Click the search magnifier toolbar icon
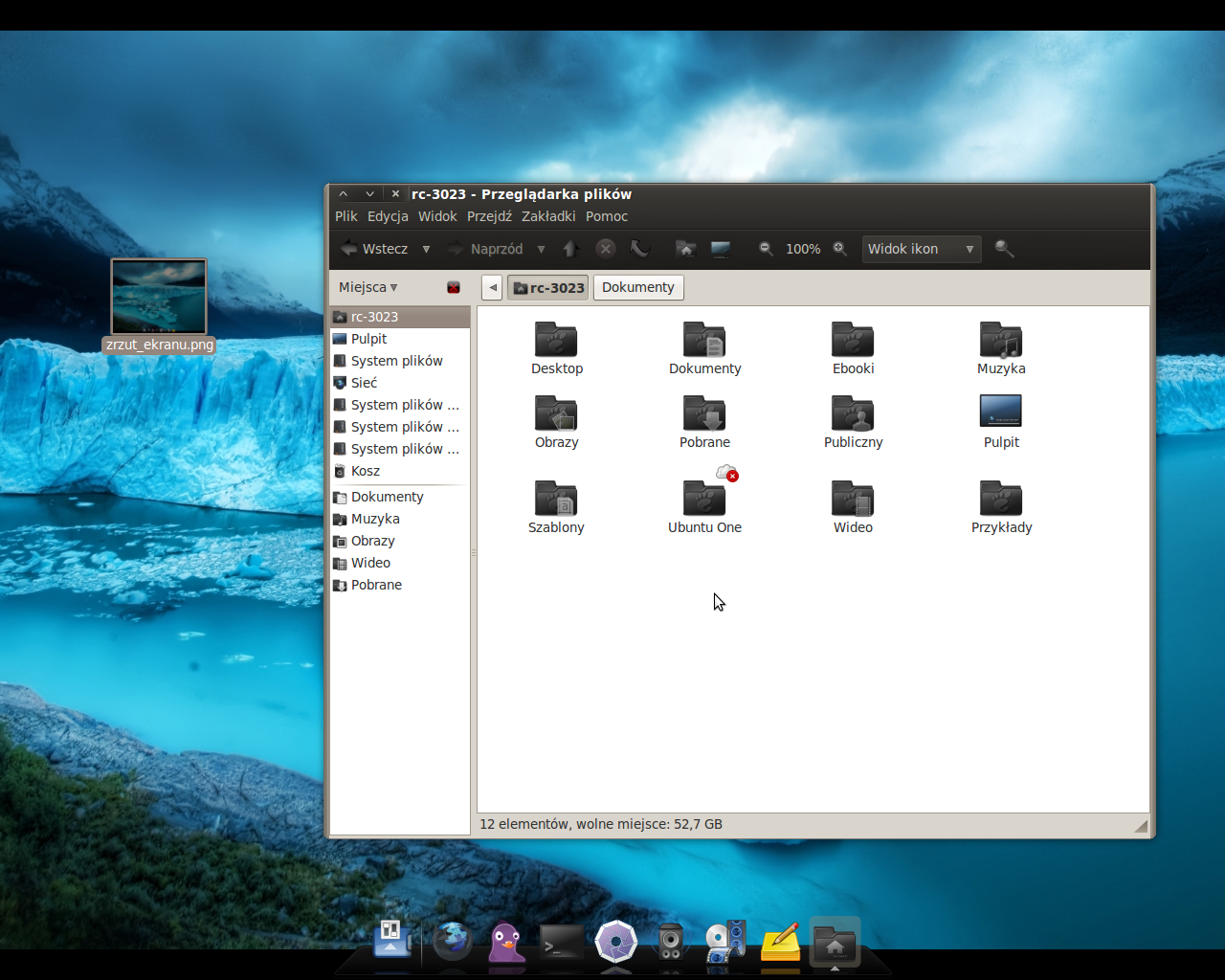 [1004, 249]
